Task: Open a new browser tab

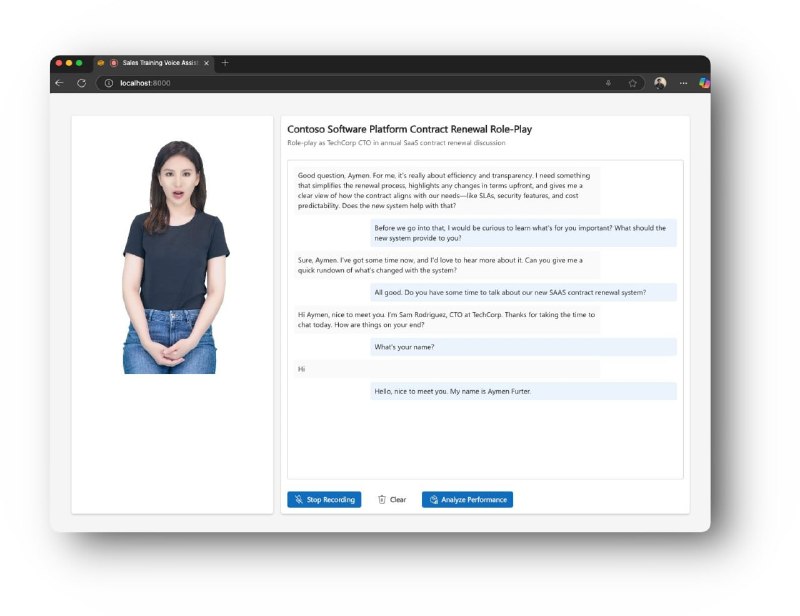Action: pos(225,62)
